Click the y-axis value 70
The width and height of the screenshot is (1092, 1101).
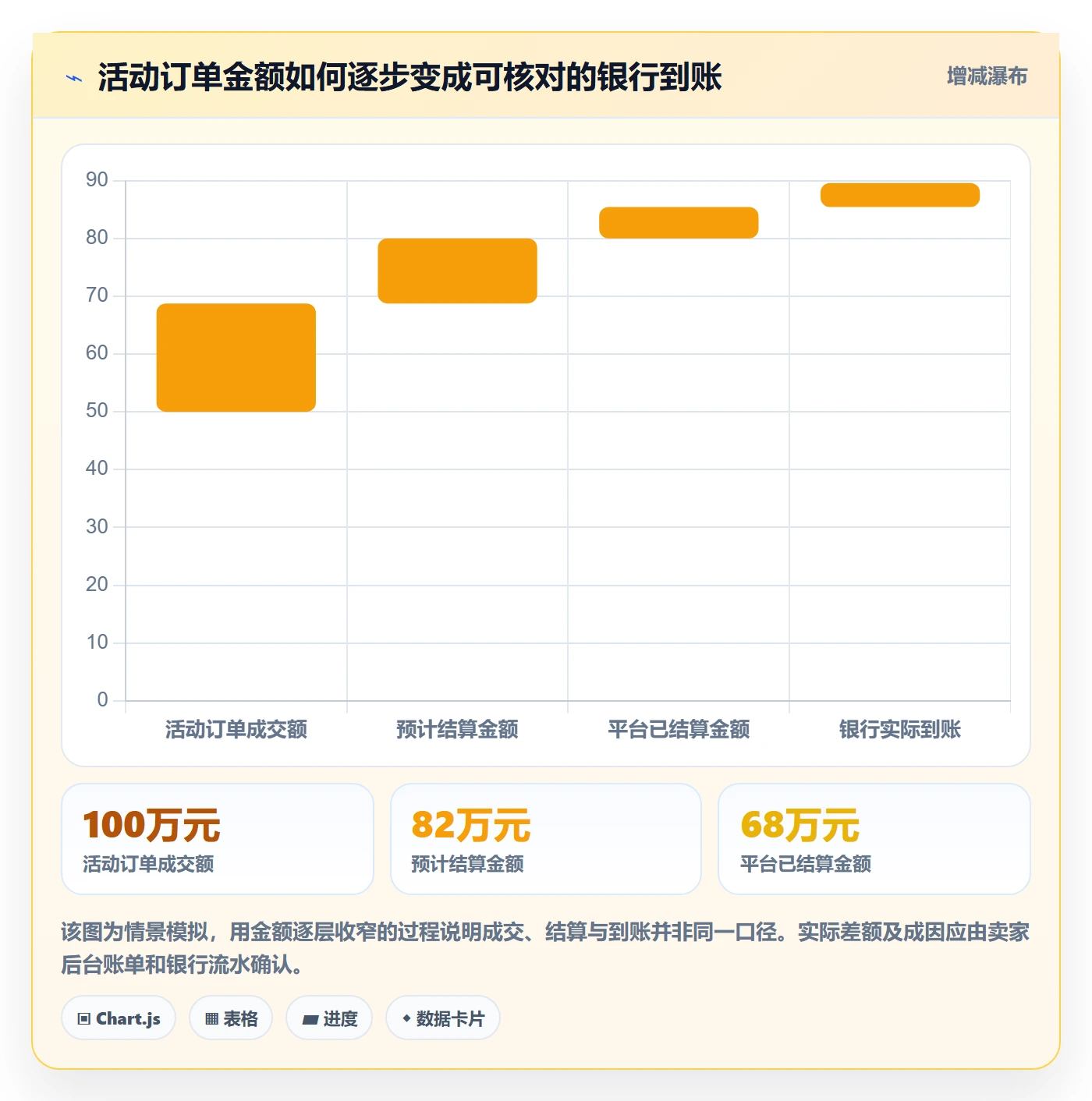[x=97, y=296]
